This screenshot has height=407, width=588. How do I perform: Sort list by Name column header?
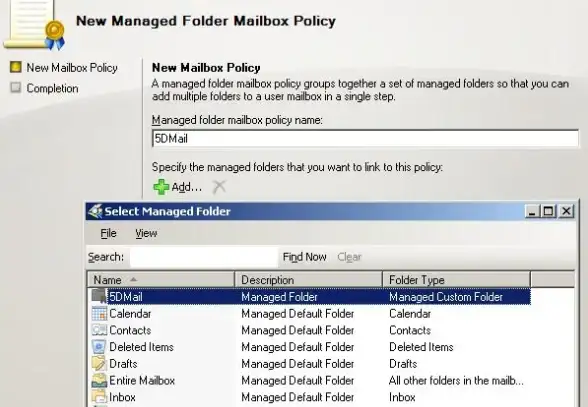(x=161, y=280)
